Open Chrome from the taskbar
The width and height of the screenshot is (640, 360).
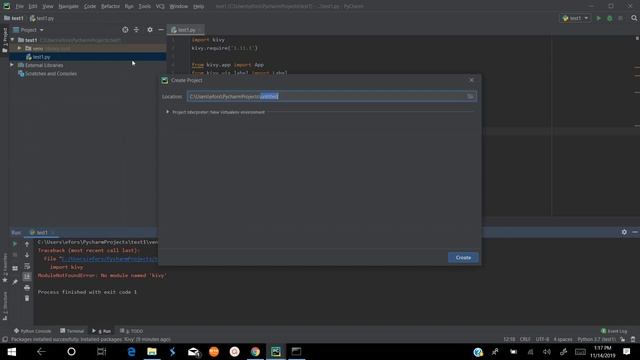pyautogui.click(x=255, y=352)
